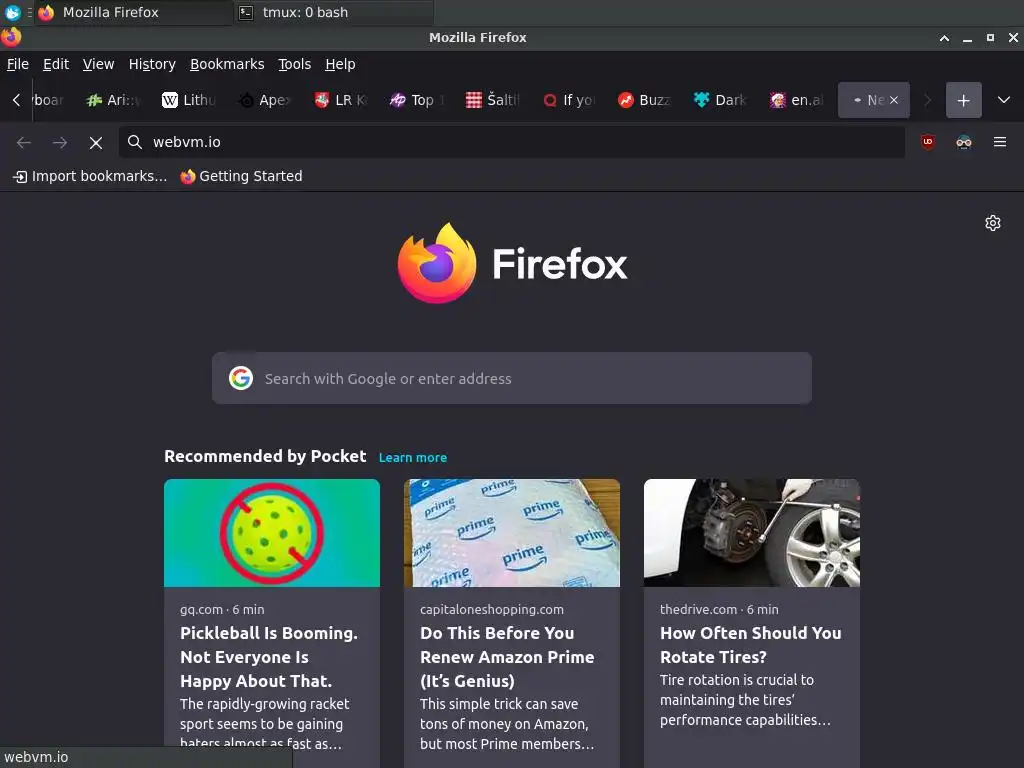
Task: Switch to tmux: 0 bash taskbar window
Action: coord(333,12)
